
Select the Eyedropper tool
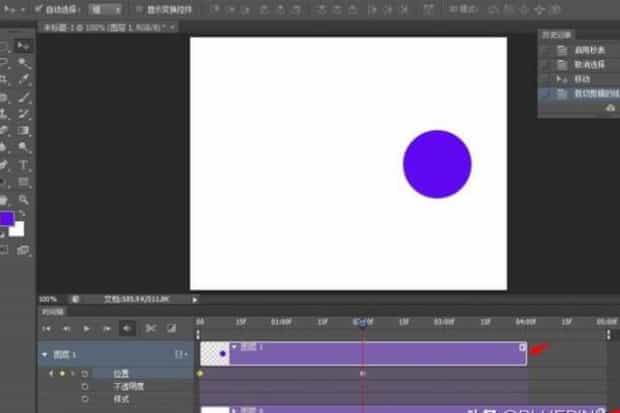(x=24, y=79)
